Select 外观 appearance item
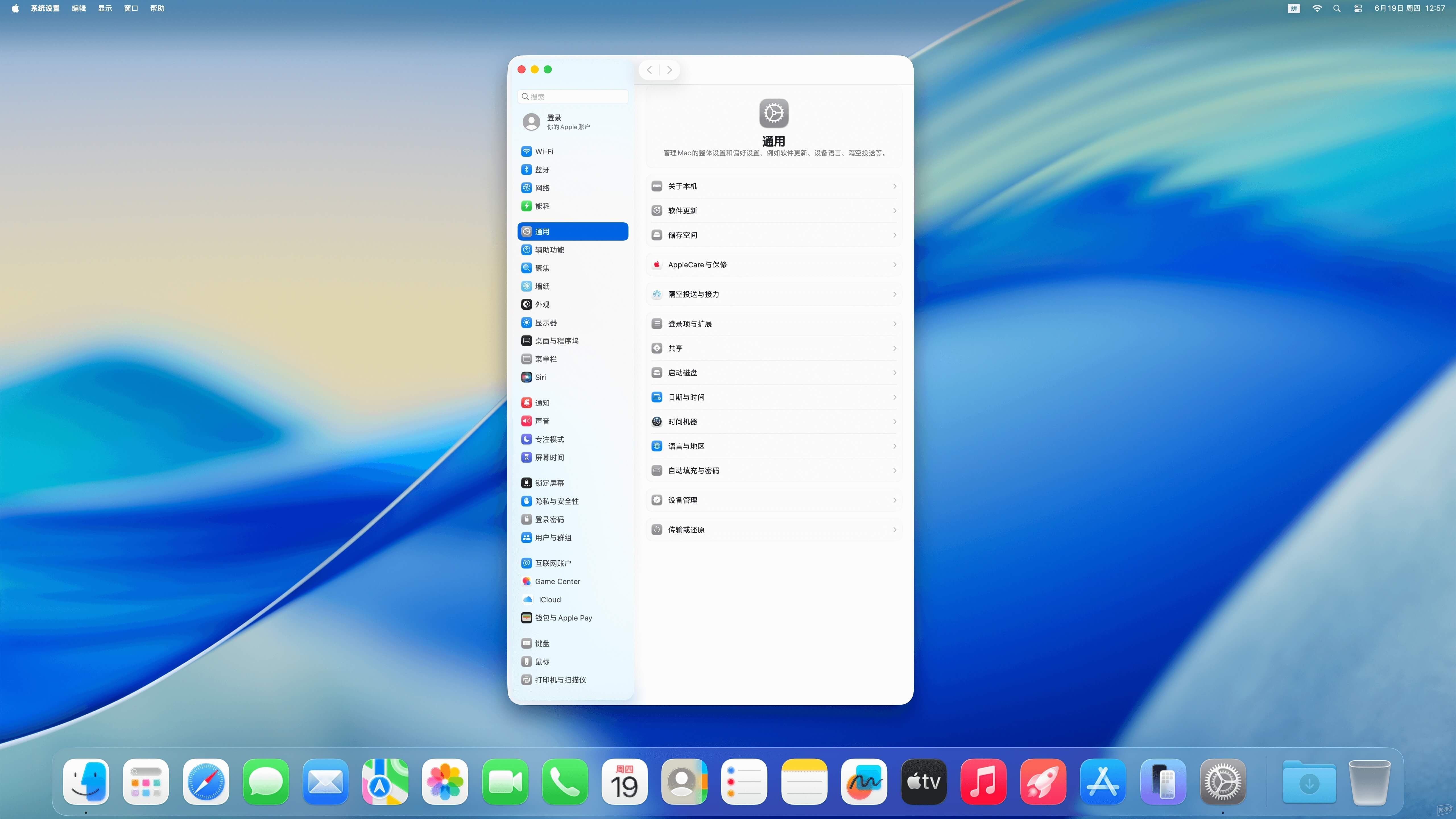The width and height of the screenshot is (1456, 819). click(x=572, y=304)
